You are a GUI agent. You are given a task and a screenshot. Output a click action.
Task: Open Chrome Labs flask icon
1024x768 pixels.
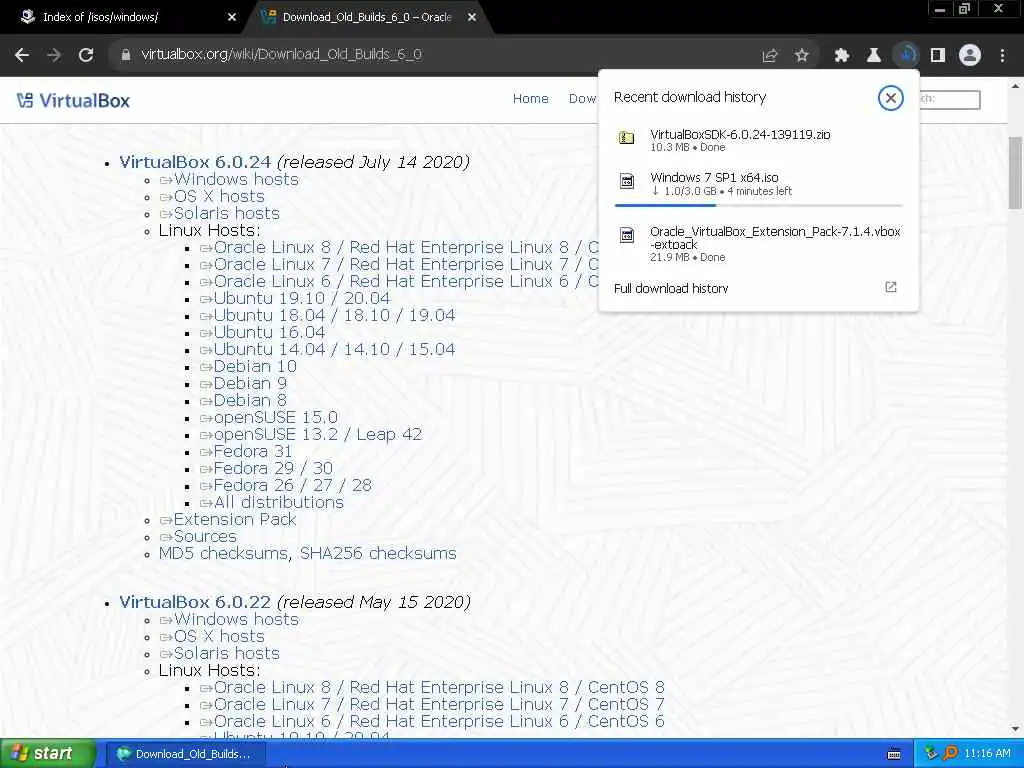pyautogui.click(x=873, y=56)
